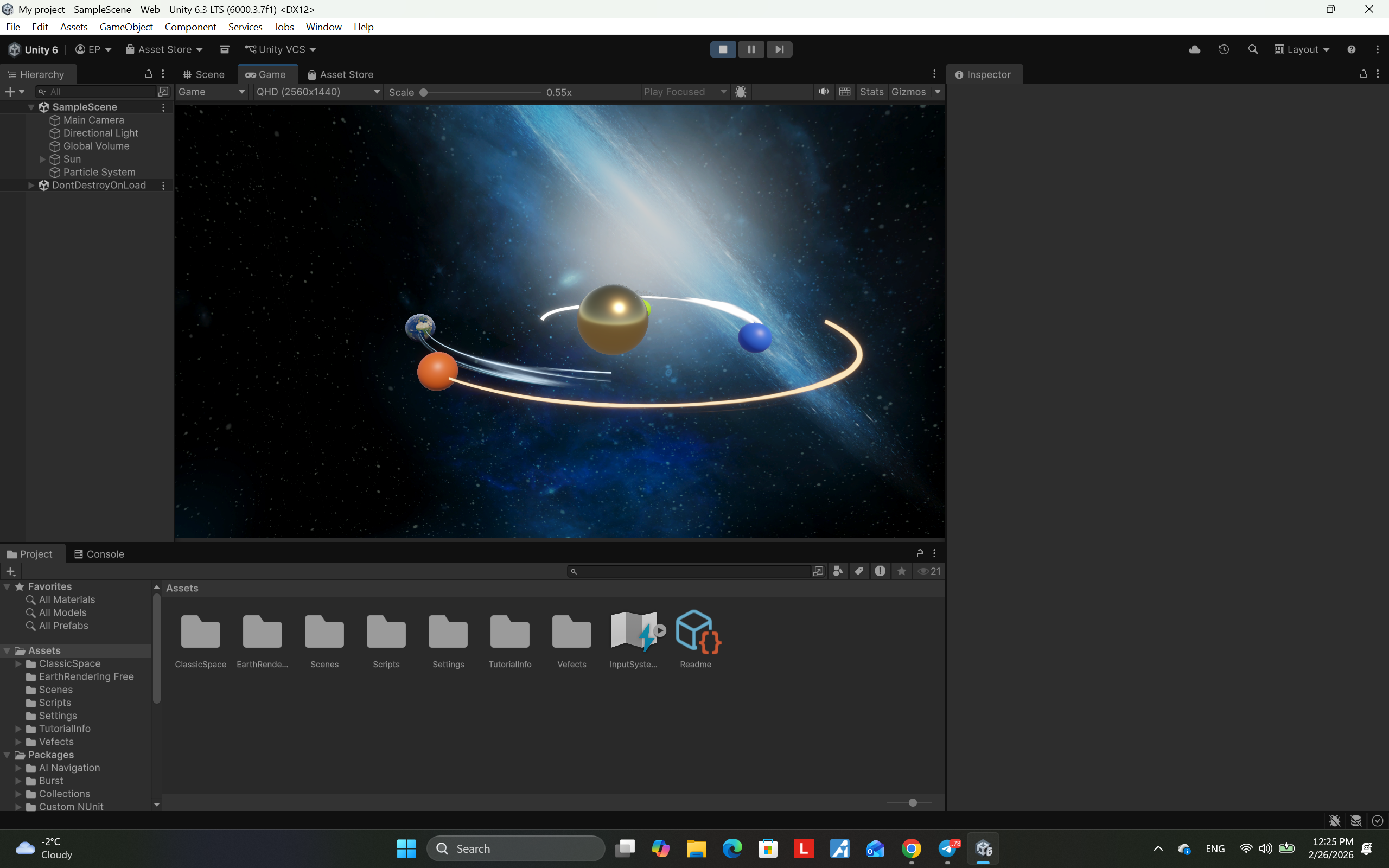Step one frame forward
1389x868 pixels.
point(779,49)
